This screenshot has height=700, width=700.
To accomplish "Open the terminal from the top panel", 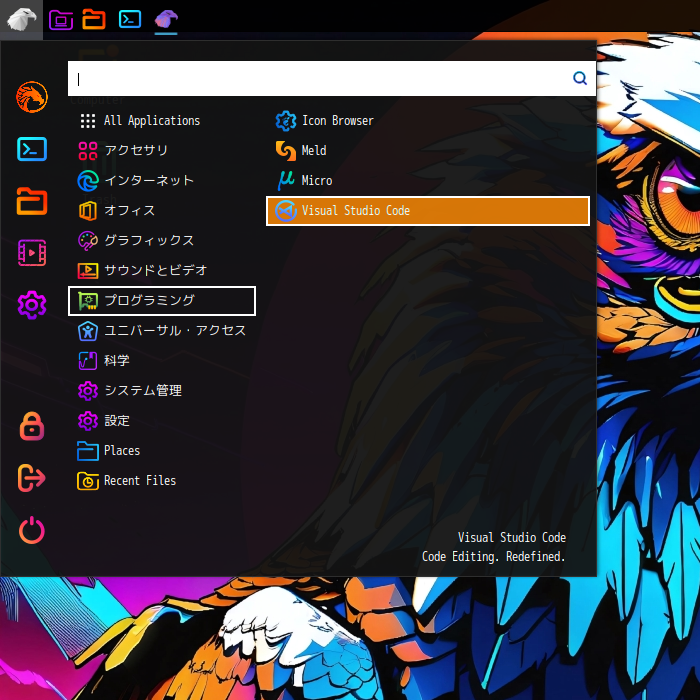I will (x=129, y=19).
